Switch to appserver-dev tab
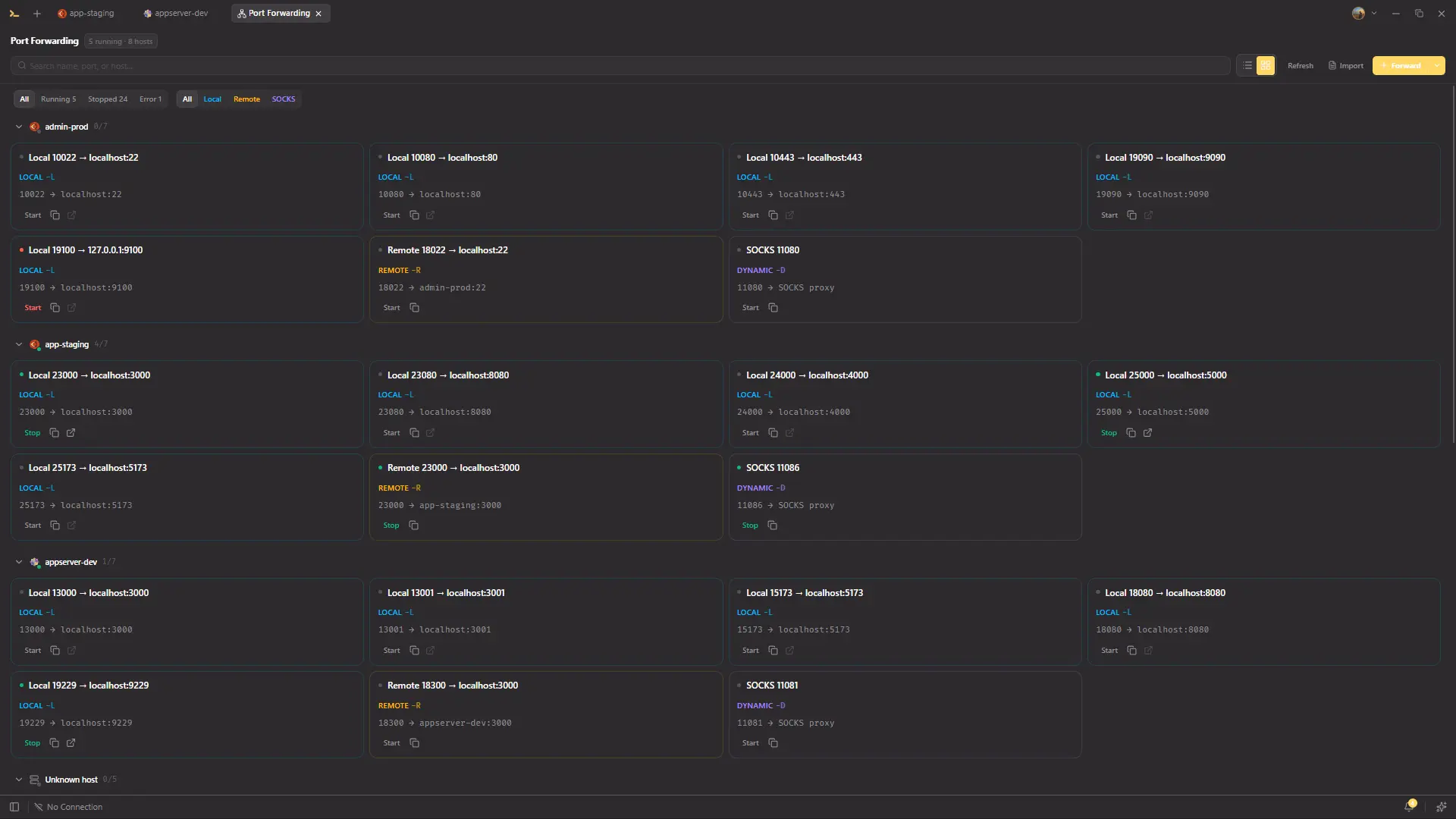 coord(175,14)
